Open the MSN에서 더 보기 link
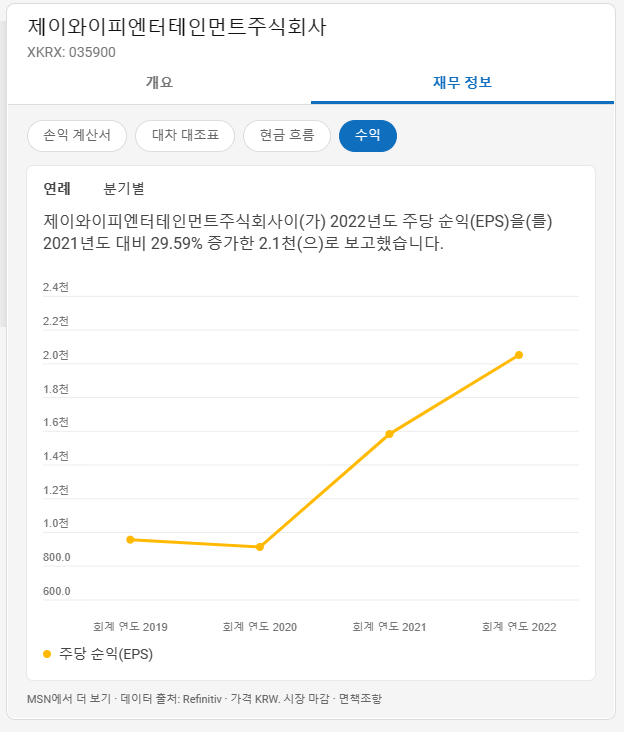Screen dimensions: 624x732 (x=69, y=699)
